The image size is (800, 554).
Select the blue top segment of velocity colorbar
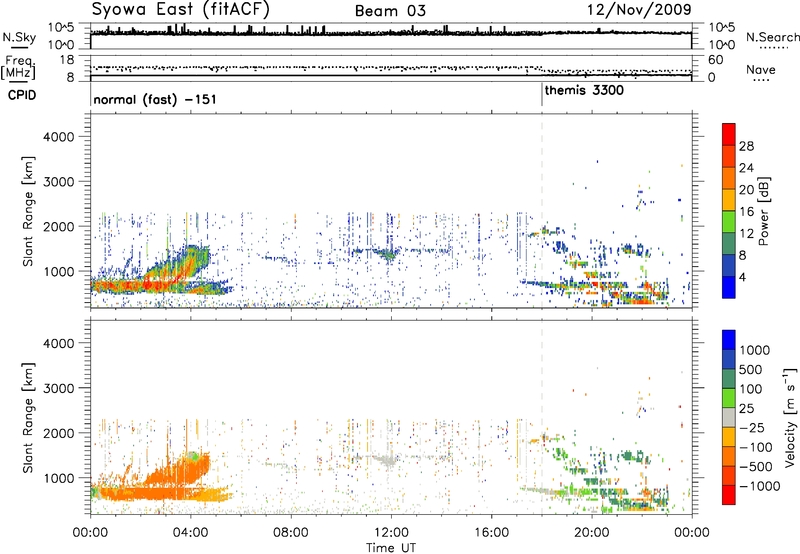[x=729, y=340]
